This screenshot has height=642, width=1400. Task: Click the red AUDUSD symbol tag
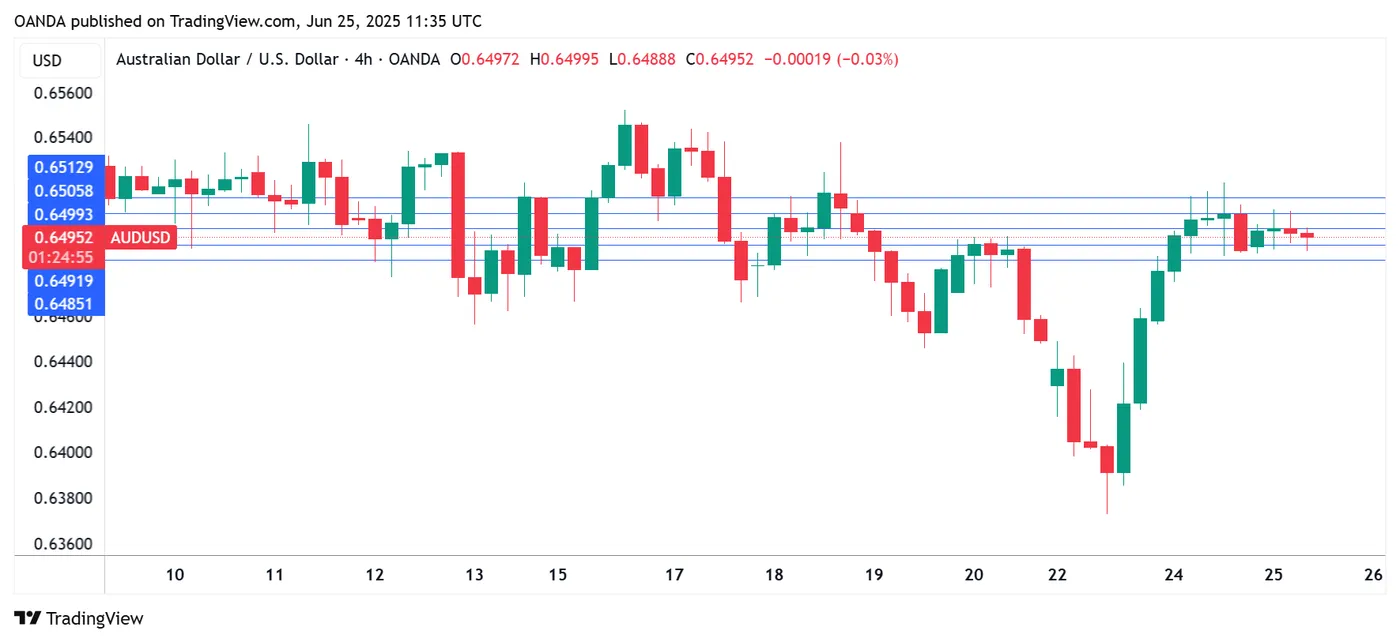pos(140,238)
